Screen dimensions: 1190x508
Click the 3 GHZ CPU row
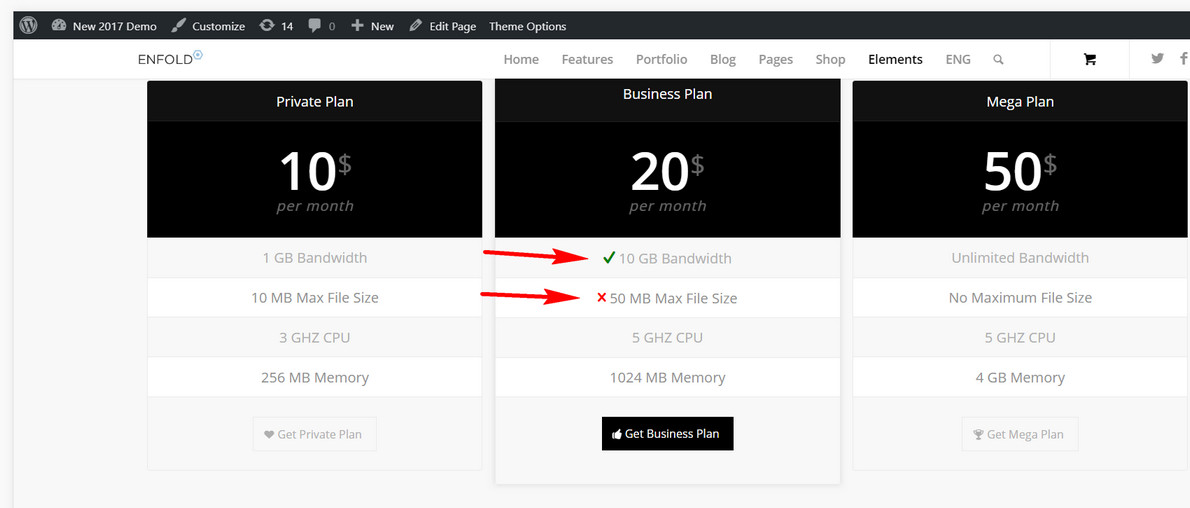(x=314, y=337)
